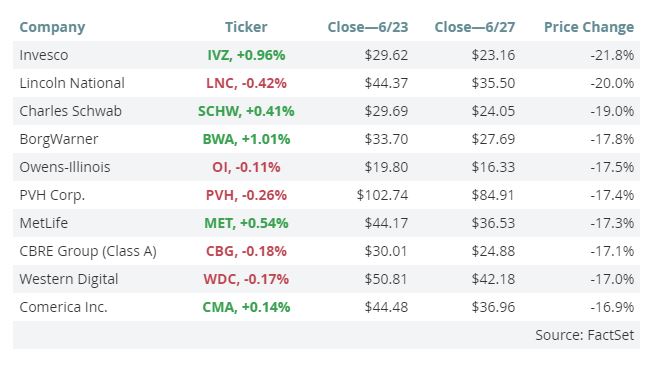Select the OI ticker link
Image resolution: width=668 pixels, height=366 pixels.
tap(246, 167)
